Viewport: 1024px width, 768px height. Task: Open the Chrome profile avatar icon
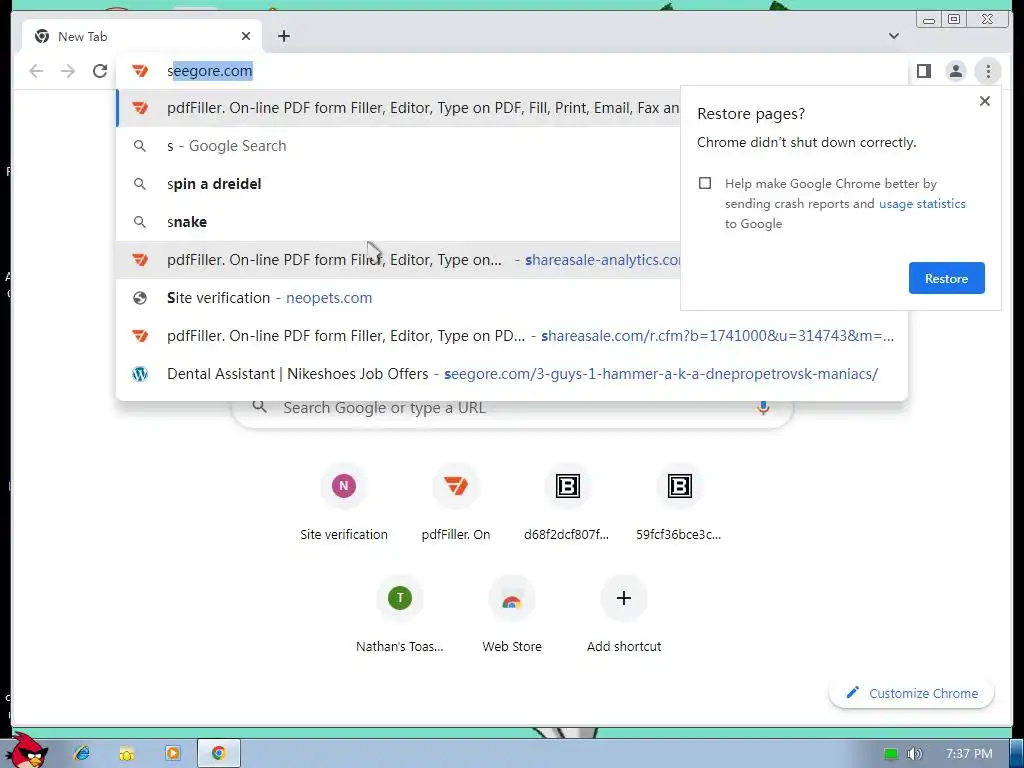(955, 71)
